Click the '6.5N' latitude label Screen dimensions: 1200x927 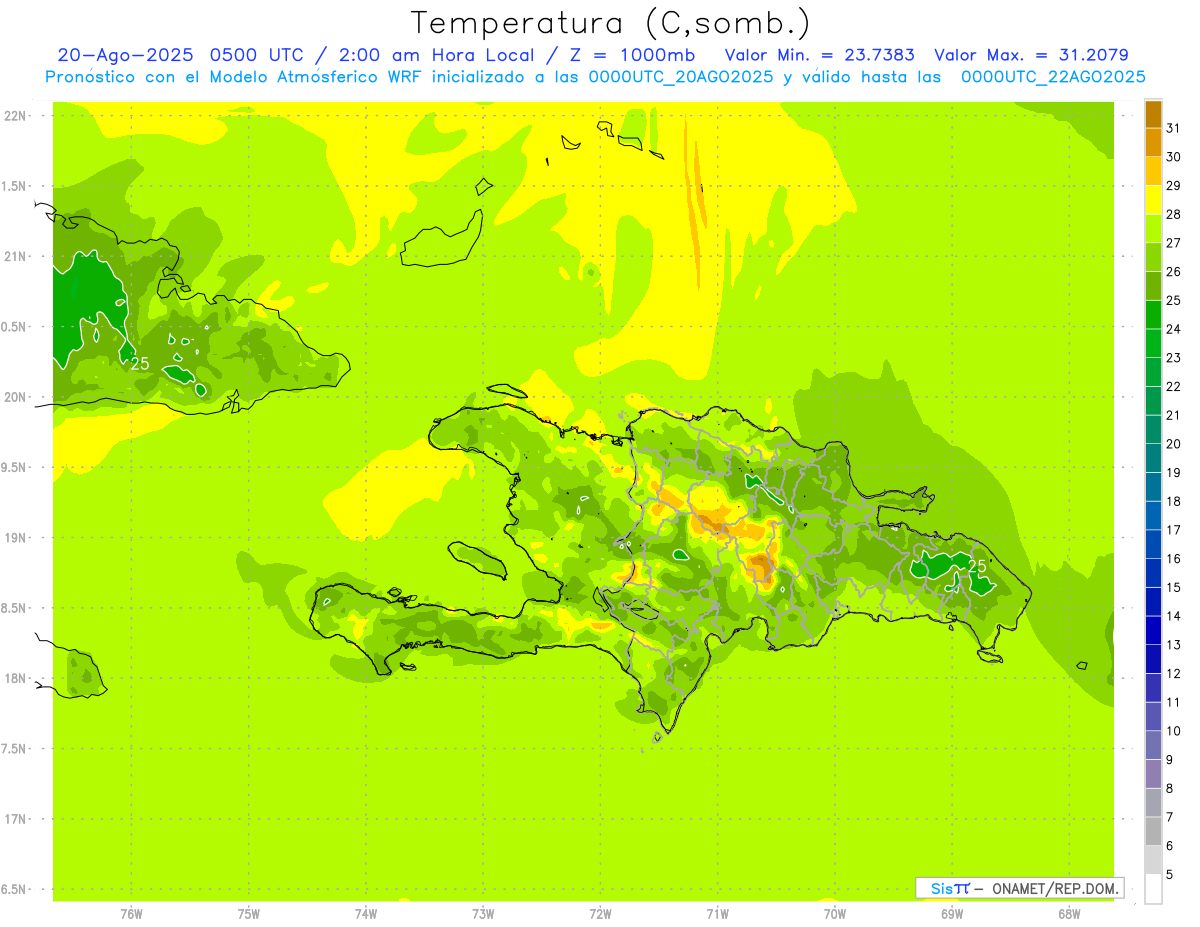15,889
